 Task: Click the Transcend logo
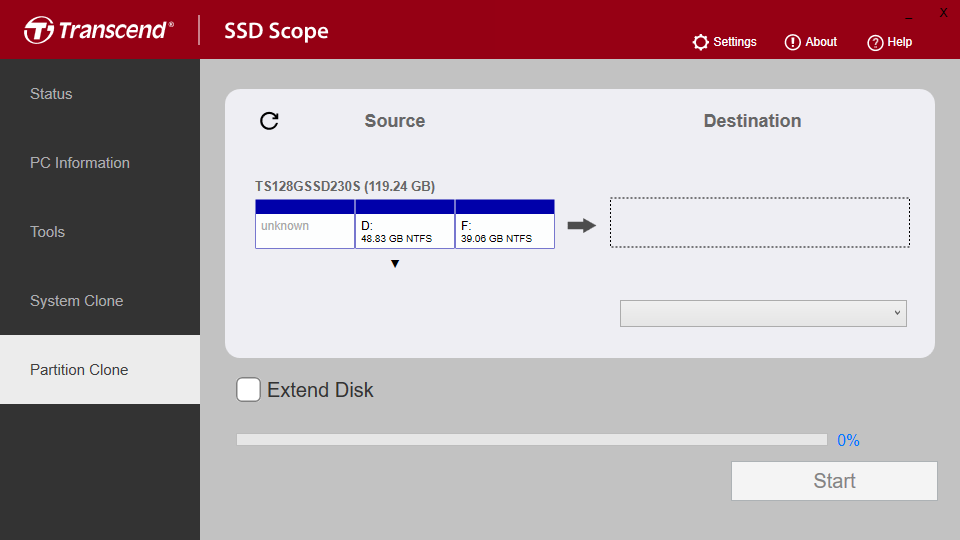[99, 30]
